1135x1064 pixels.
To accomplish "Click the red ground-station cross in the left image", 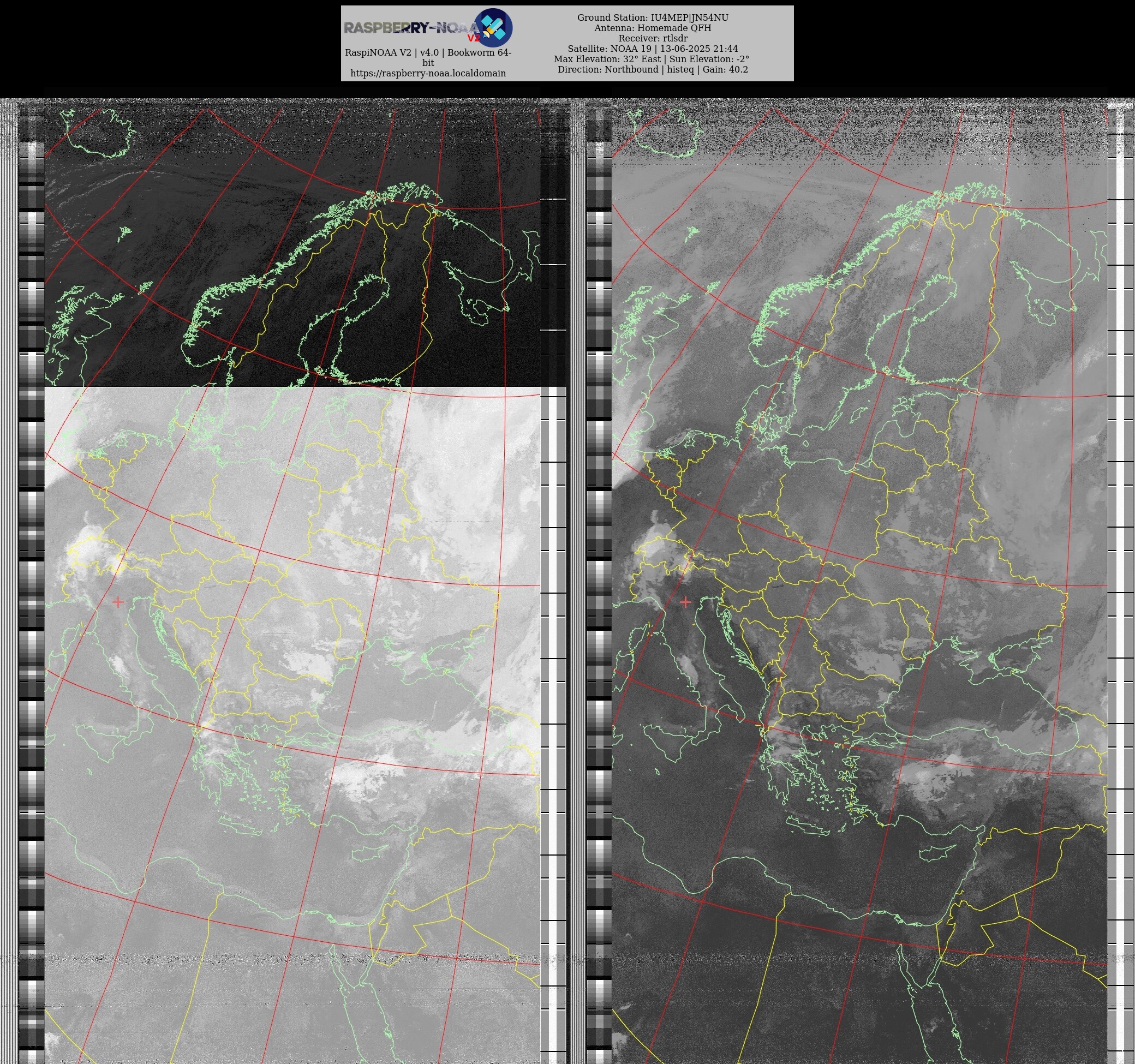I will [118, 602].
